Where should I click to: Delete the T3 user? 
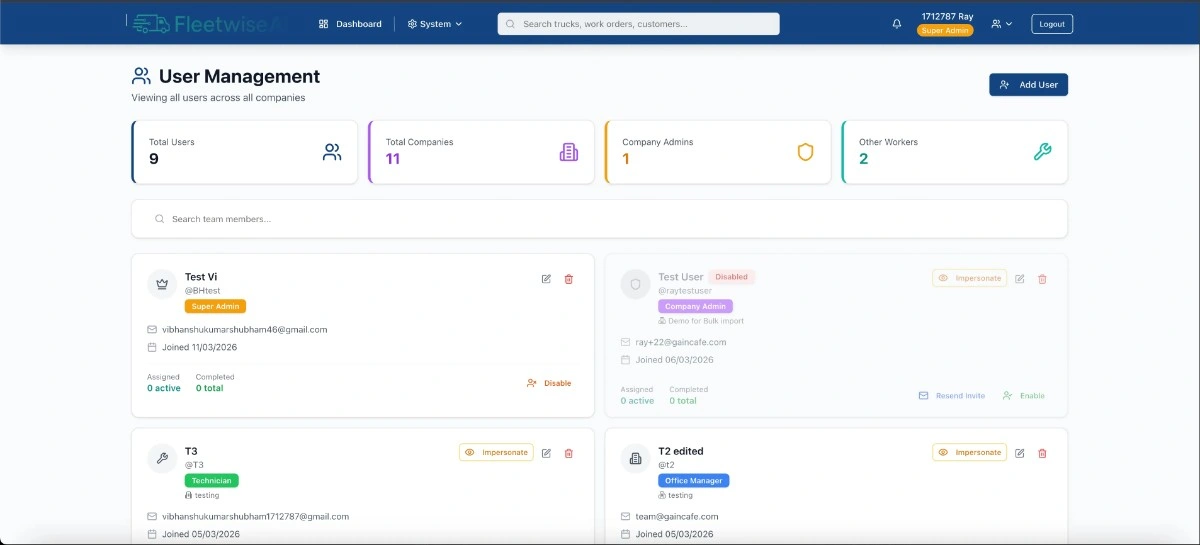(569, 453)
